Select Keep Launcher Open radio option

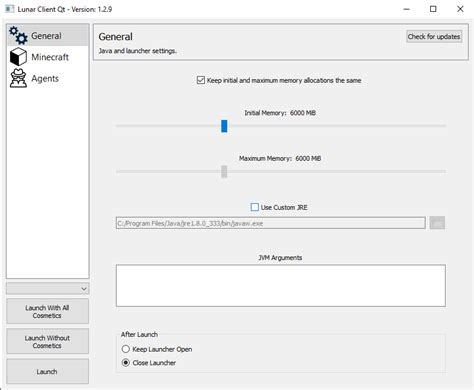click(126, 349)
